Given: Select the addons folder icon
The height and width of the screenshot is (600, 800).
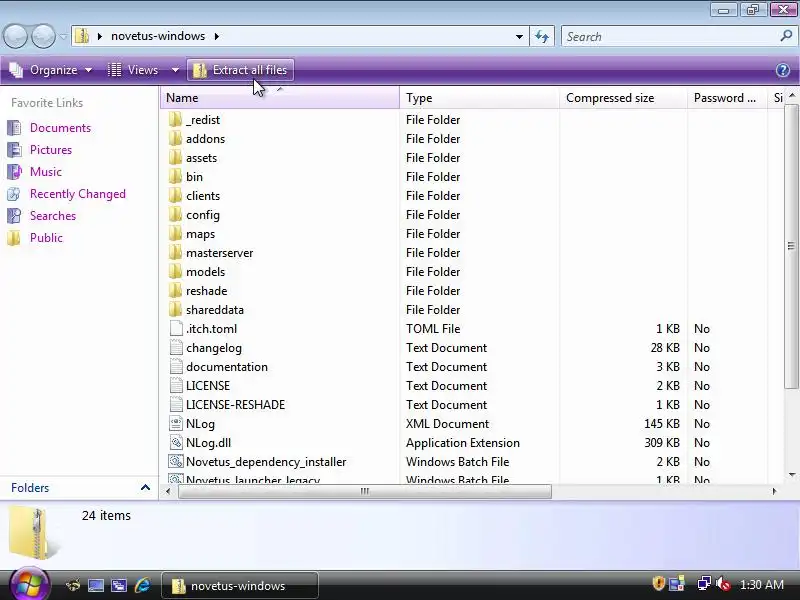Looking at the screenshot, I should [176, 138].
